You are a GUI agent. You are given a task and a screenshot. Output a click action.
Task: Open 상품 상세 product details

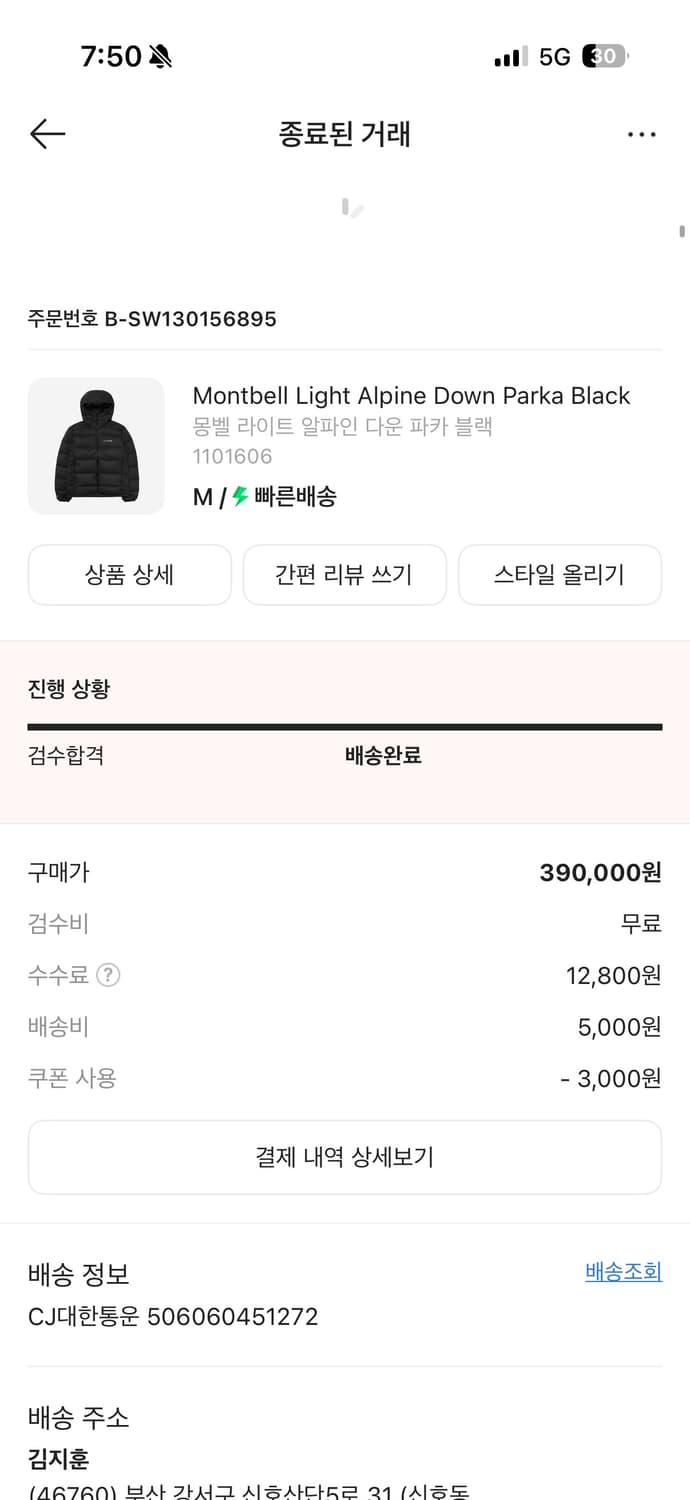(129, 575)
